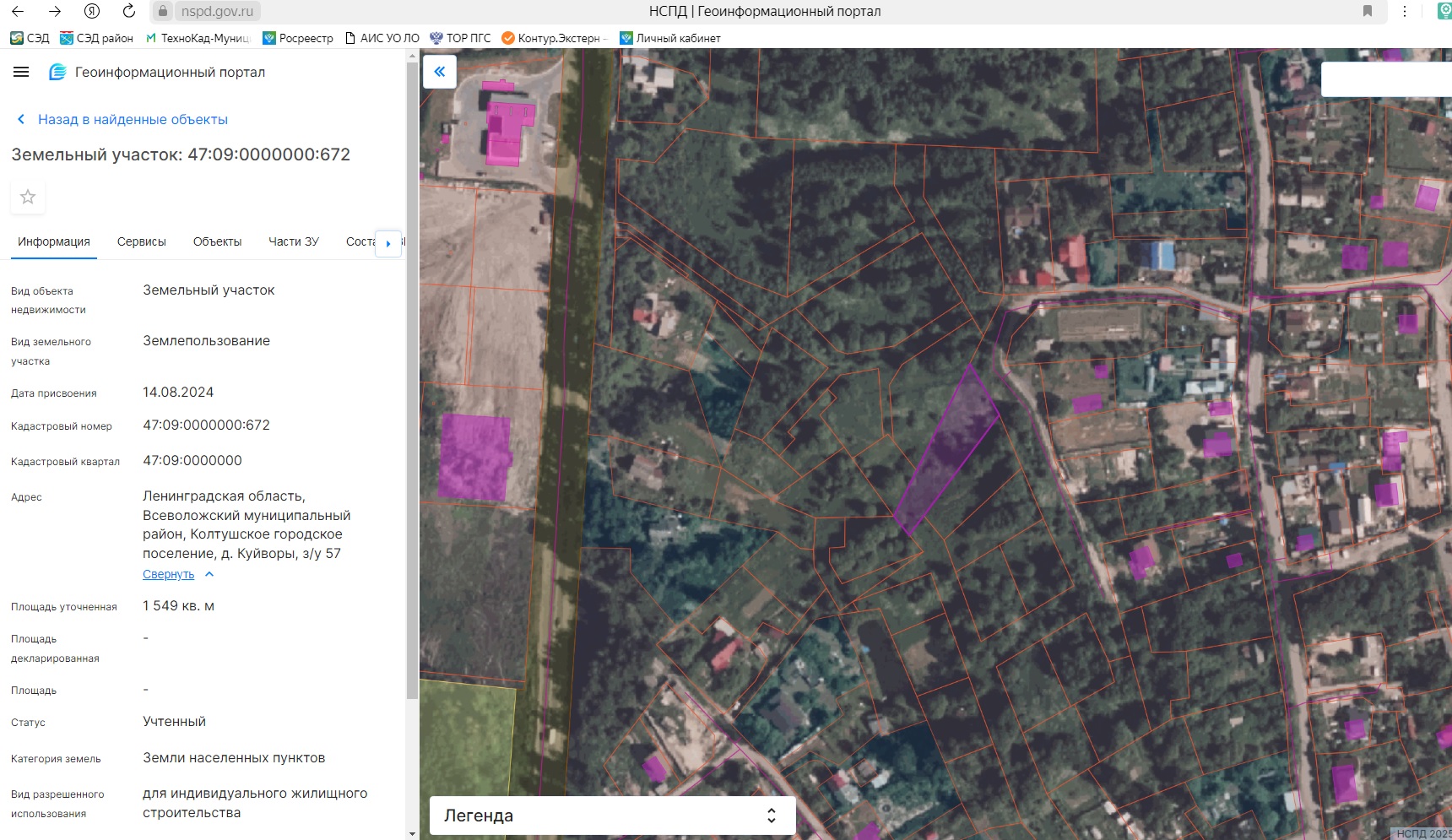Click the Геоинформационный портал logo
This screenshot has width=1452, height=840.
click(57, 73)
